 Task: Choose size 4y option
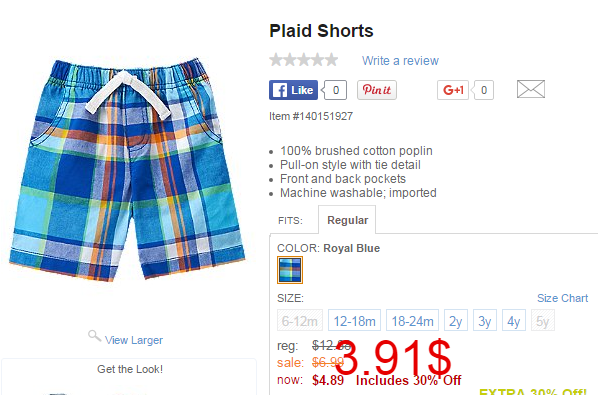pos(514,320)
